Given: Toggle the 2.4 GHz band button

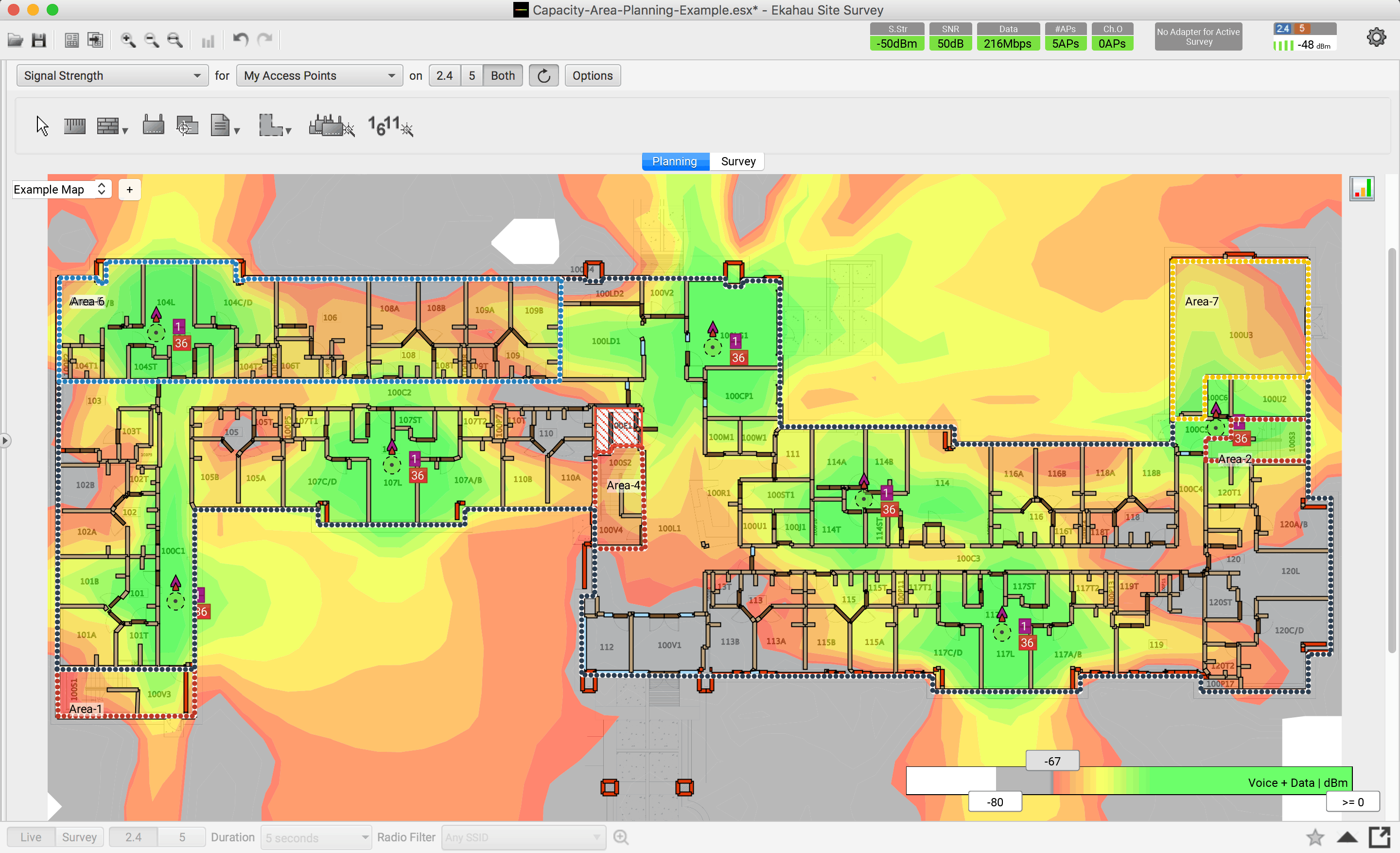Looking at the screenshot, I should click(445, 75).
